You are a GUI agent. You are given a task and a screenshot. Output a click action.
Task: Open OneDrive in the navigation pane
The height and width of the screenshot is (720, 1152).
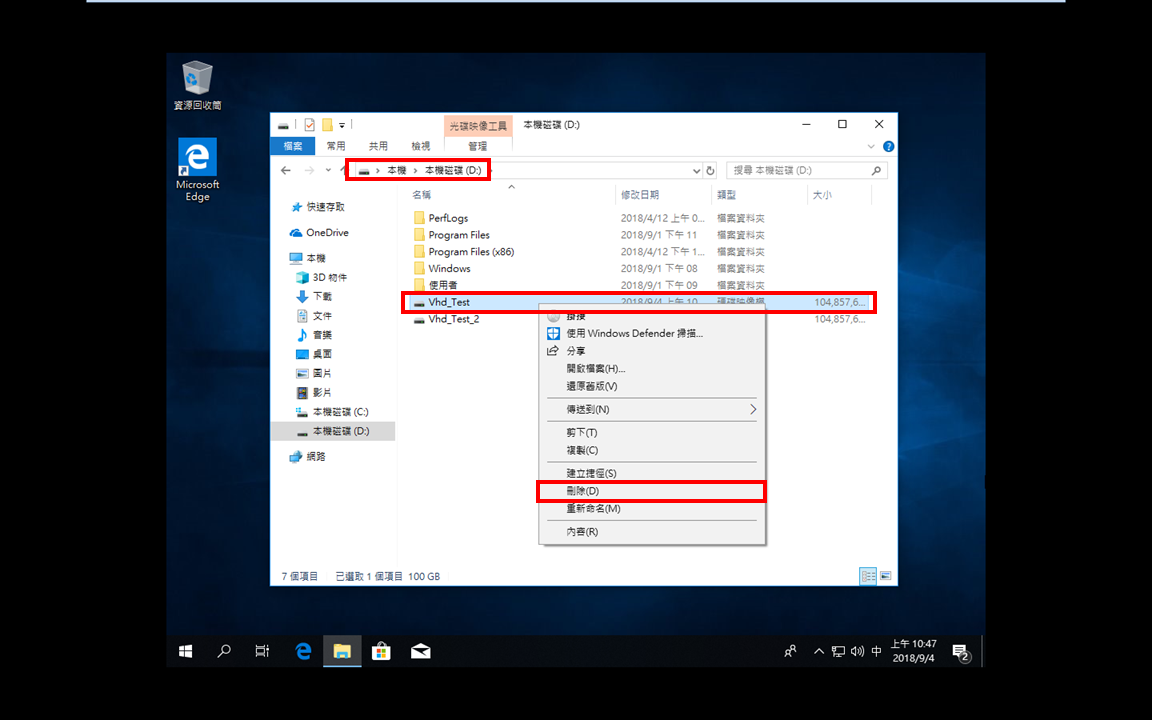point(327,233)
